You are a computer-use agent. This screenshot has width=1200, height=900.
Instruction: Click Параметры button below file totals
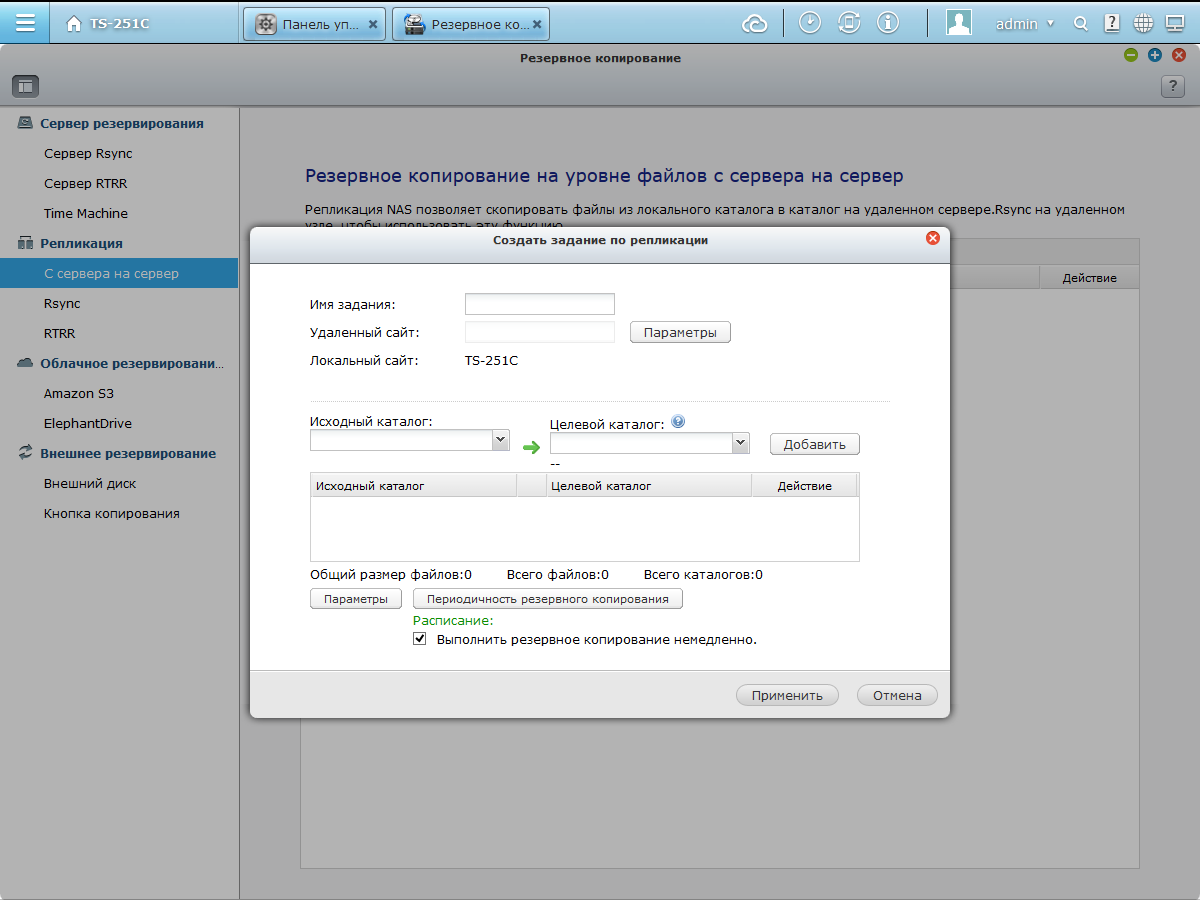[356, 599]
